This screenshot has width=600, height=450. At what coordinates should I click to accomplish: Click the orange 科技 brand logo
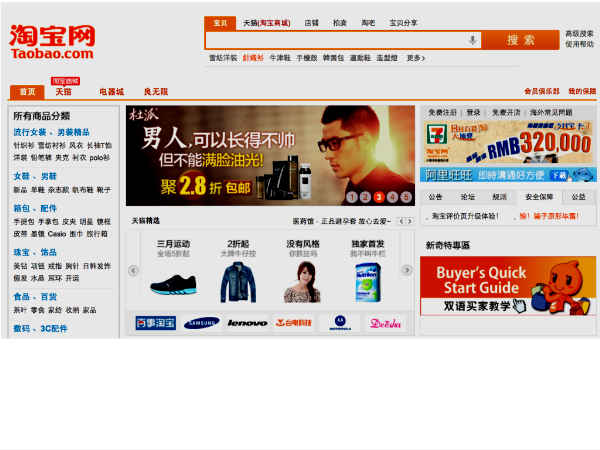coord(293,323)
